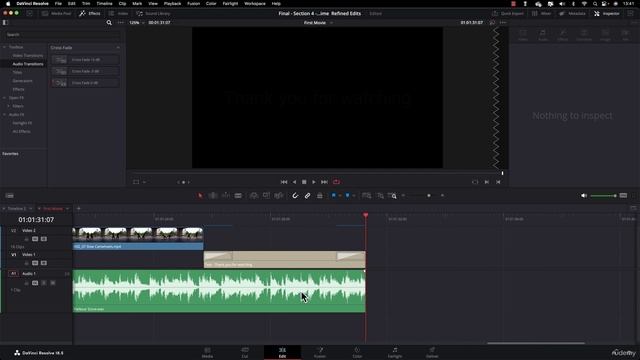Viewport: 640px width, 360px height.
Task: Click the Replace Clip toolbar icon
Action: (279, 196)
